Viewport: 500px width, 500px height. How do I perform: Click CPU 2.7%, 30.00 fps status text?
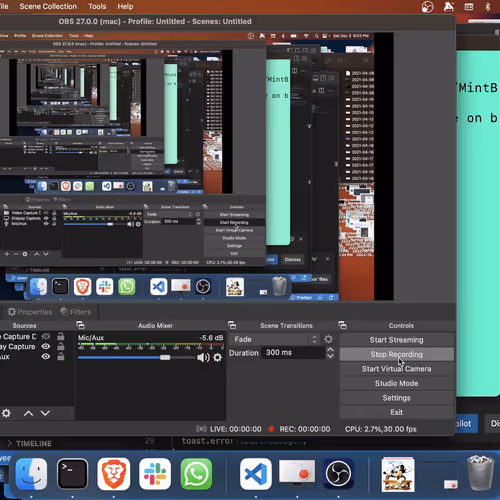pyautogui.click(x=381, y=429)
